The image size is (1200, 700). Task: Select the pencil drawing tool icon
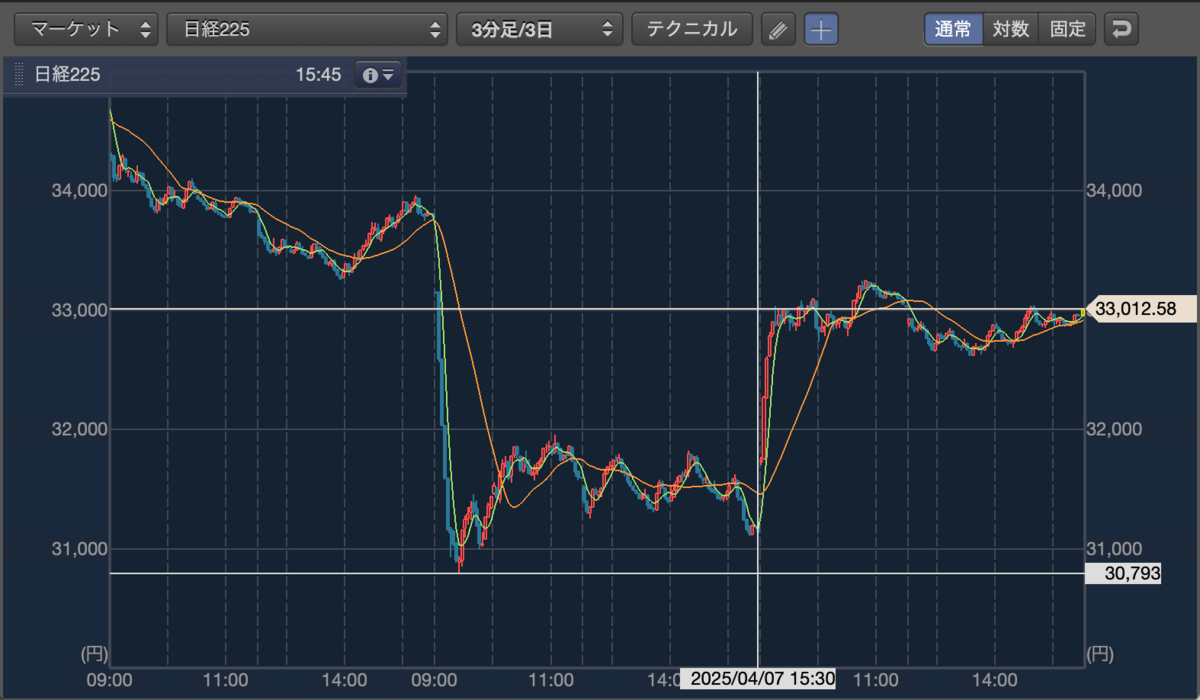tap(778, 29)
